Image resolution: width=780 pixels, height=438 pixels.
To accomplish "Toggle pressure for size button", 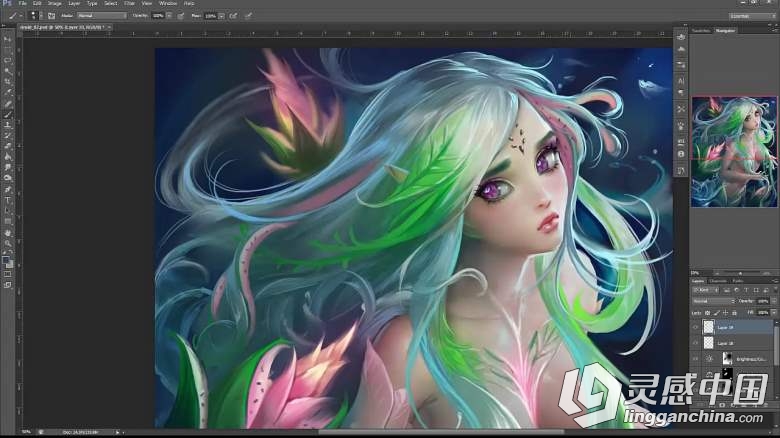I will [248, 16].
